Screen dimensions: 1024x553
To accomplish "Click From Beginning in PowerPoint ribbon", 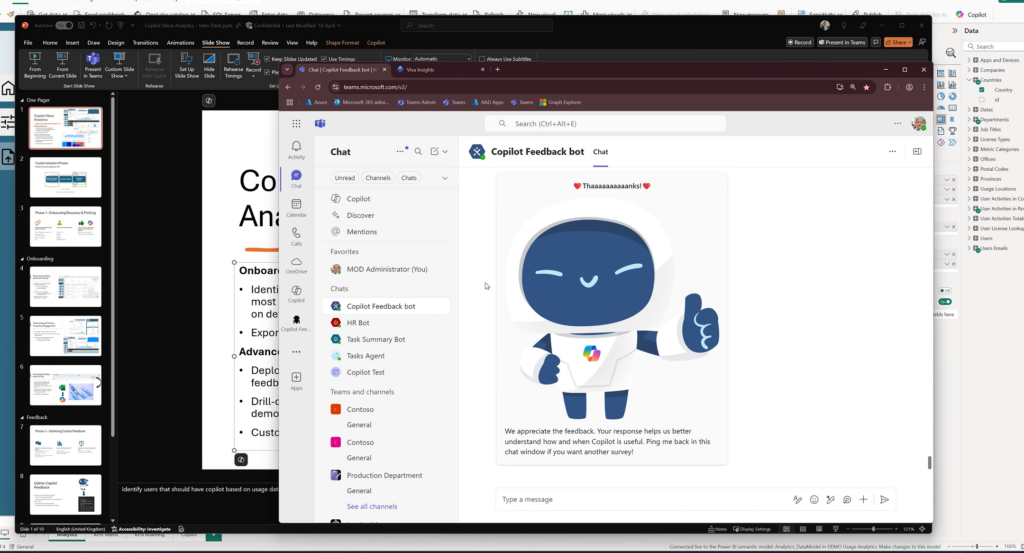I will pyautogui.click(x=35, y=65).
